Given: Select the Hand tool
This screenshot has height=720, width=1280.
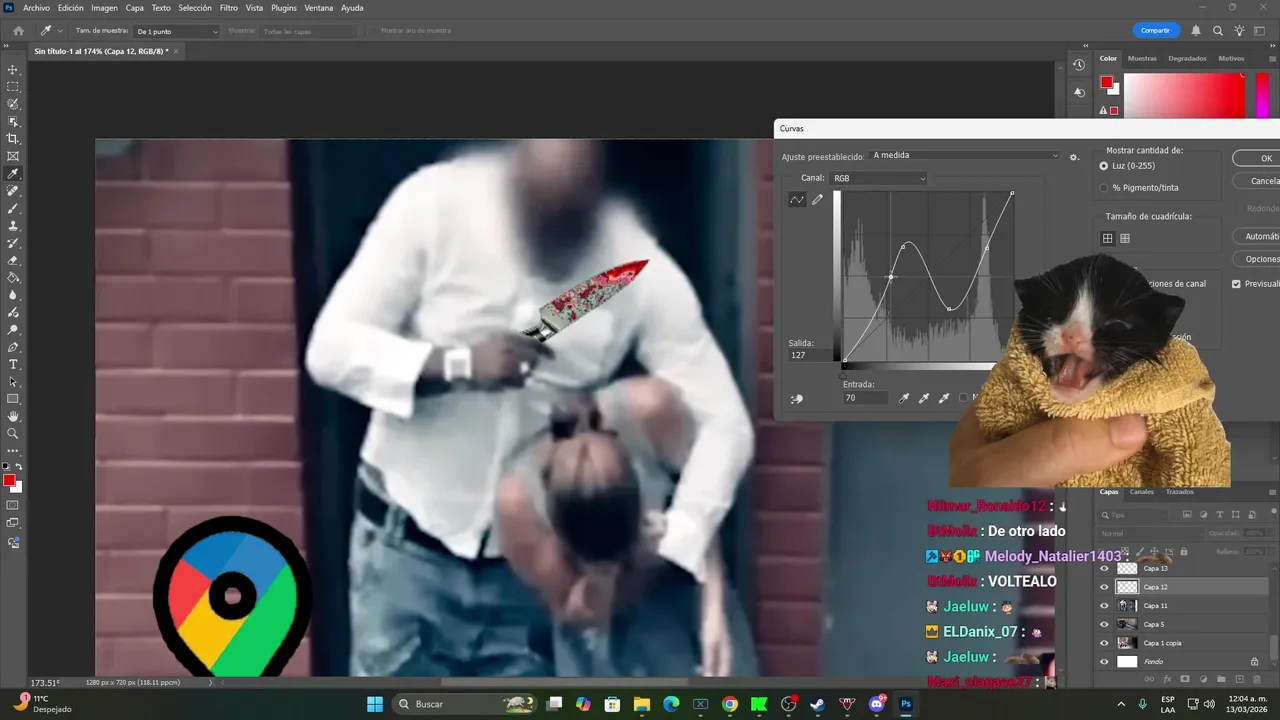Looking at the screenshot, I should pyautogui.click(x=13, y=416).
